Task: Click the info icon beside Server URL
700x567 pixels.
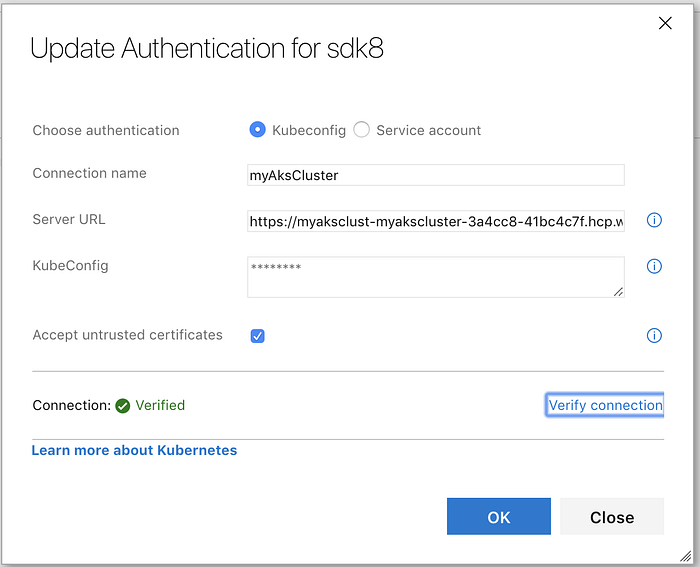Action: tap(654, 220)
